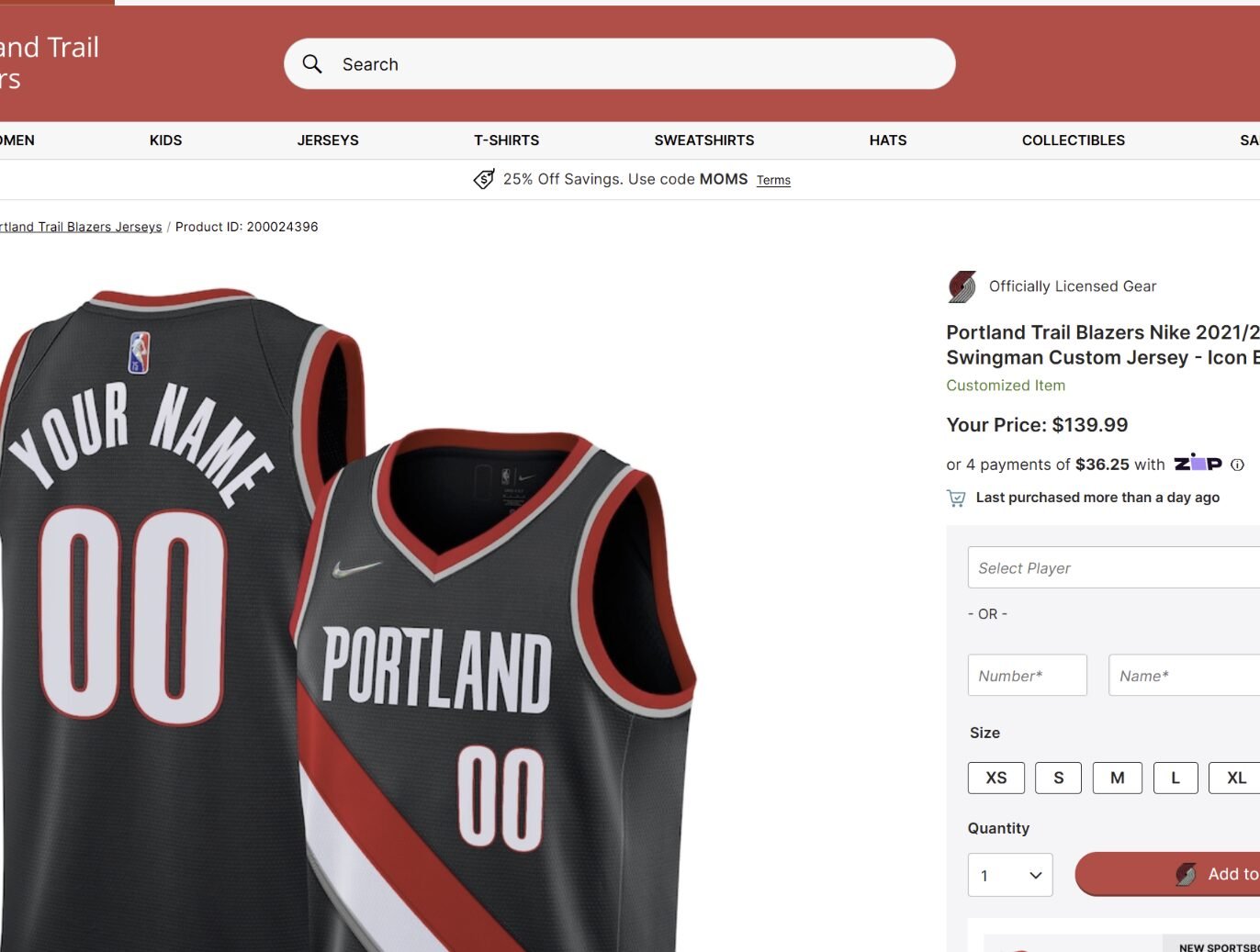This screenshot has width=1260, height=952.
Task: Select size S
Action: pyautogui.click(x=1058, y=778)
